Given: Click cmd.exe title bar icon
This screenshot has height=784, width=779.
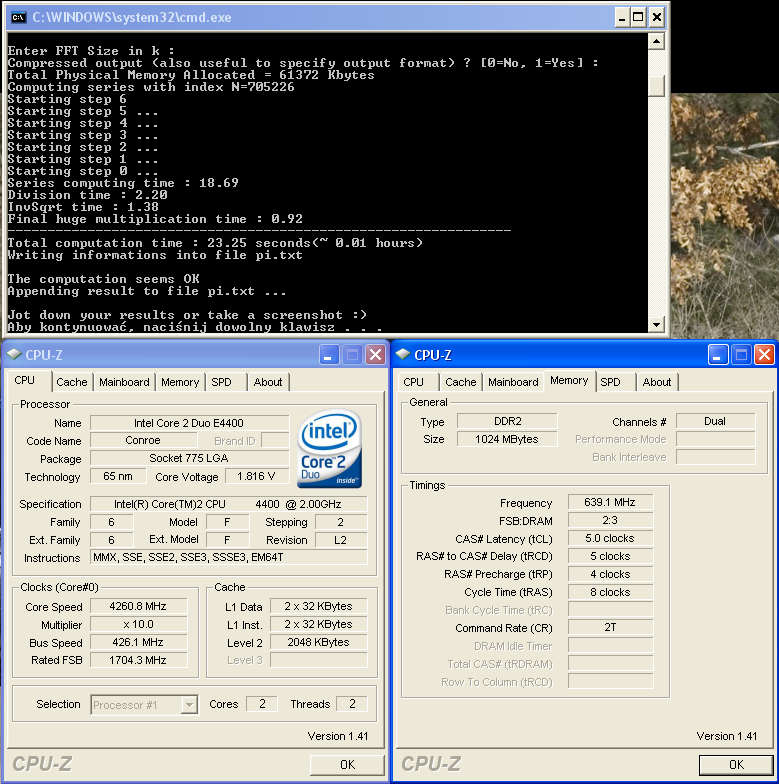Looking at the screenshot, I should pyautogui.click(x=18, y=18).
